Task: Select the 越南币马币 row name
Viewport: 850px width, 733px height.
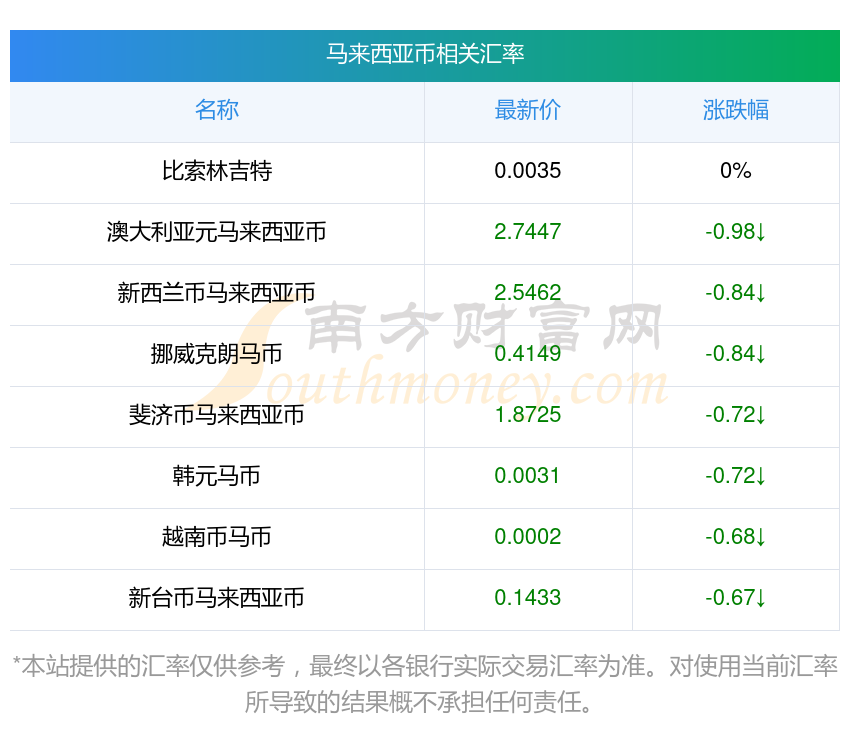Action: [x=217, y=537]
